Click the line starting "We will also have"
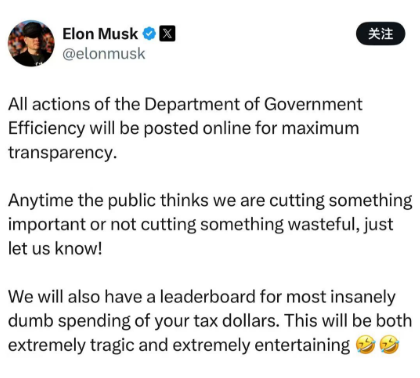Screen dimensions: 420x378 202,297
